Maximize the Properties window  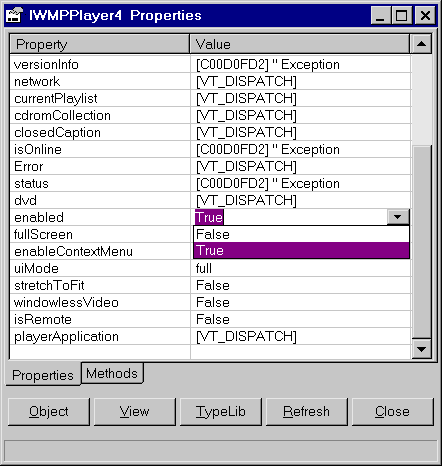click(x=402, y=15)
